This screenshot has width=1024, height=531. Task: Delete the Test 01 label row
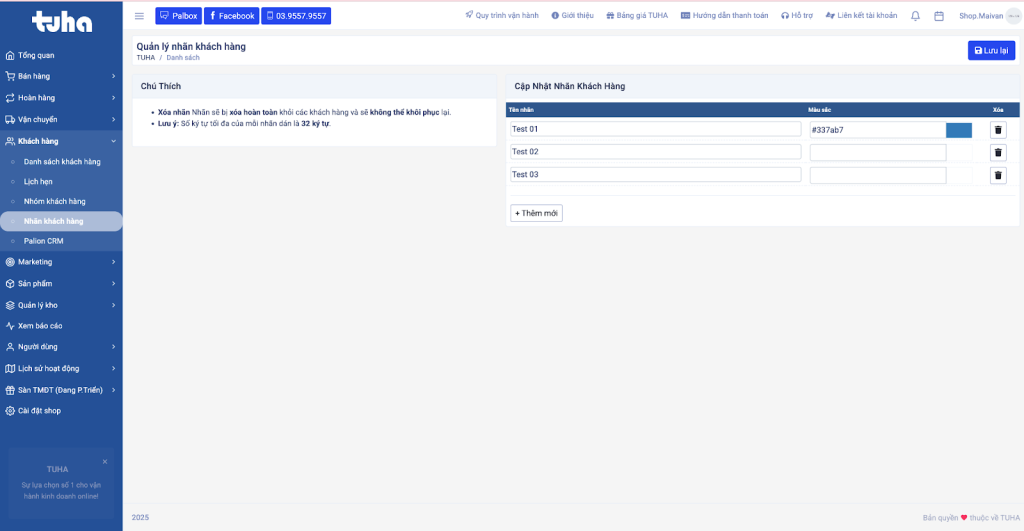click(x=998, y=130)
